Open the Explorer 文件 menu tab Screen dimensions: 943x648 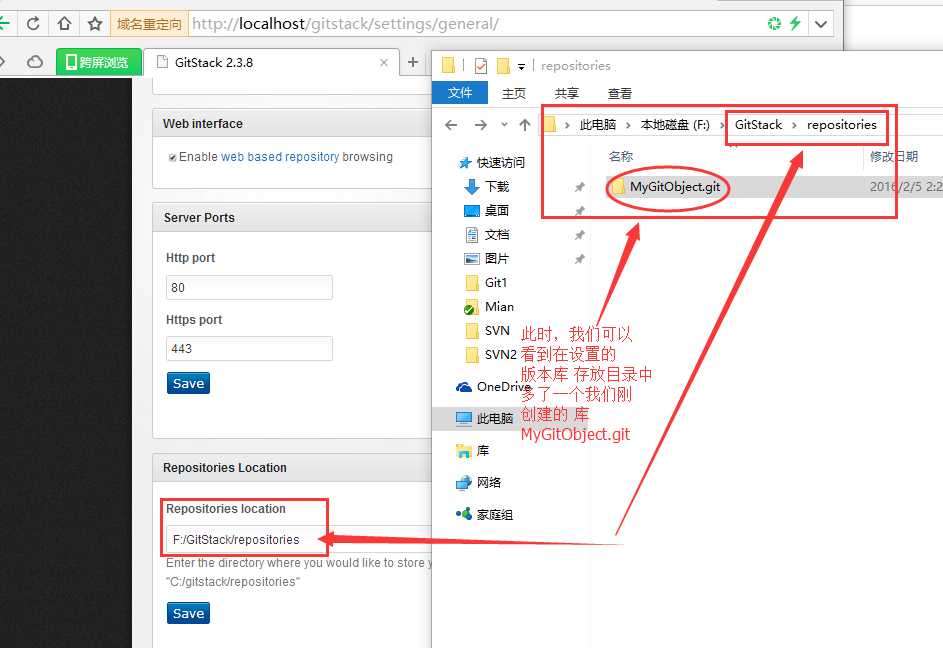pyautogui.click(x=460, y=93)
